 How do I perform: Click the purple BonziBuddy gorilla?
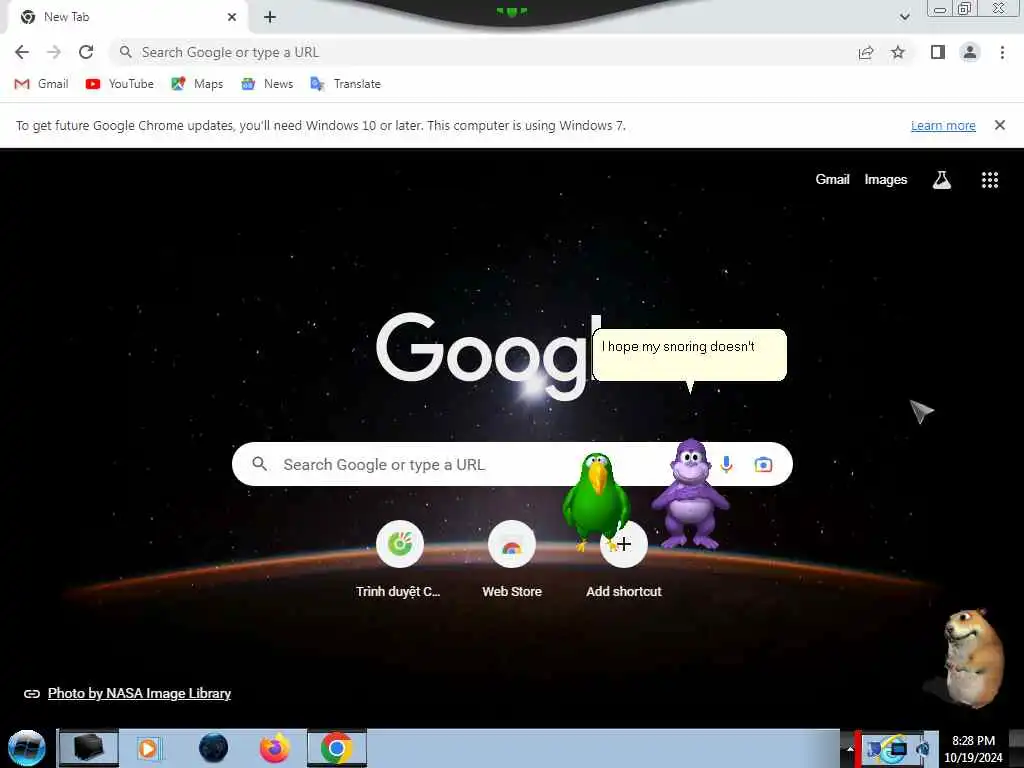690,495
